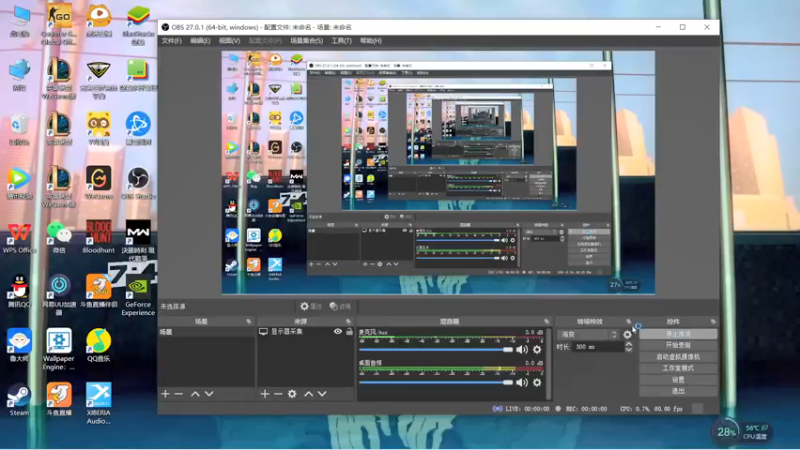Pop out the 控件 dock panel
This screenshot has width=800, height=450.
coord(713,321)
